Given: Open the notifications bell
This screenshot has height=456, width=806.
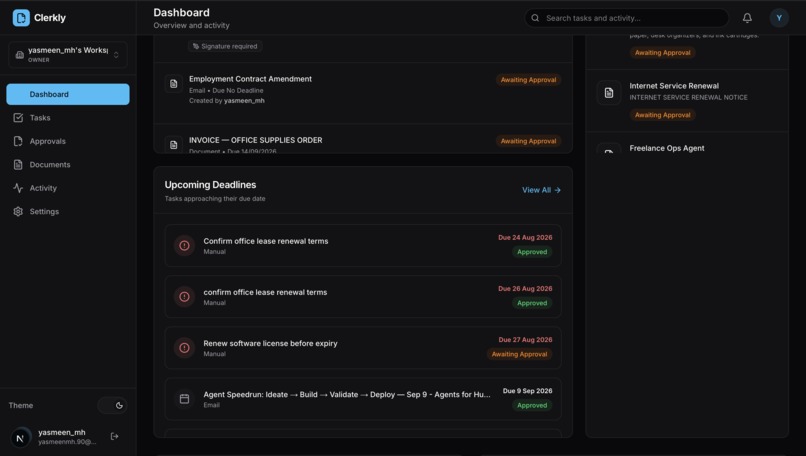Looking at the screenshot, I should pyautogui.click(x=747, y=18).
